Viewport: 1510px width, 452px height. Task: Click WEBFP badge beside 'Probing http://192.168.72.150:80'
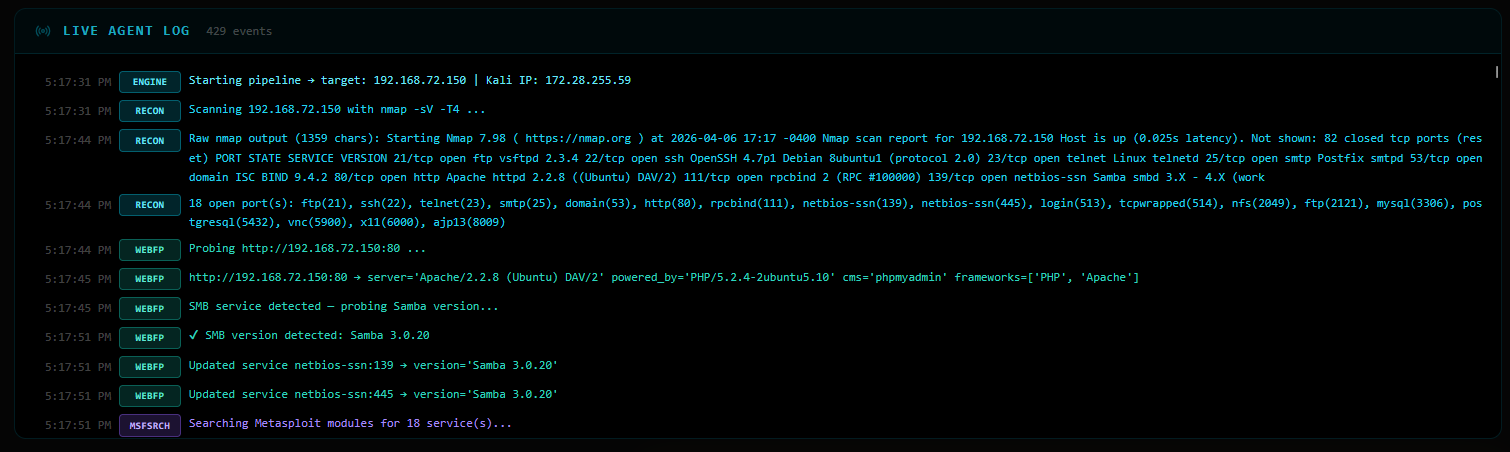pyautogui.click(x=150, y=248)
